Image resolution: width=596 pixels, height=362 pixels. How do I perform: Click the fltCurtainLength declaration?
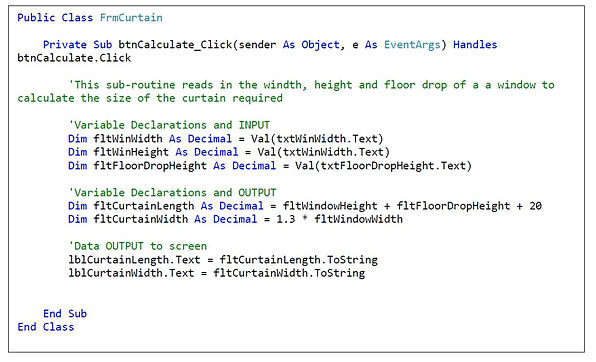(x=305, y=206)
